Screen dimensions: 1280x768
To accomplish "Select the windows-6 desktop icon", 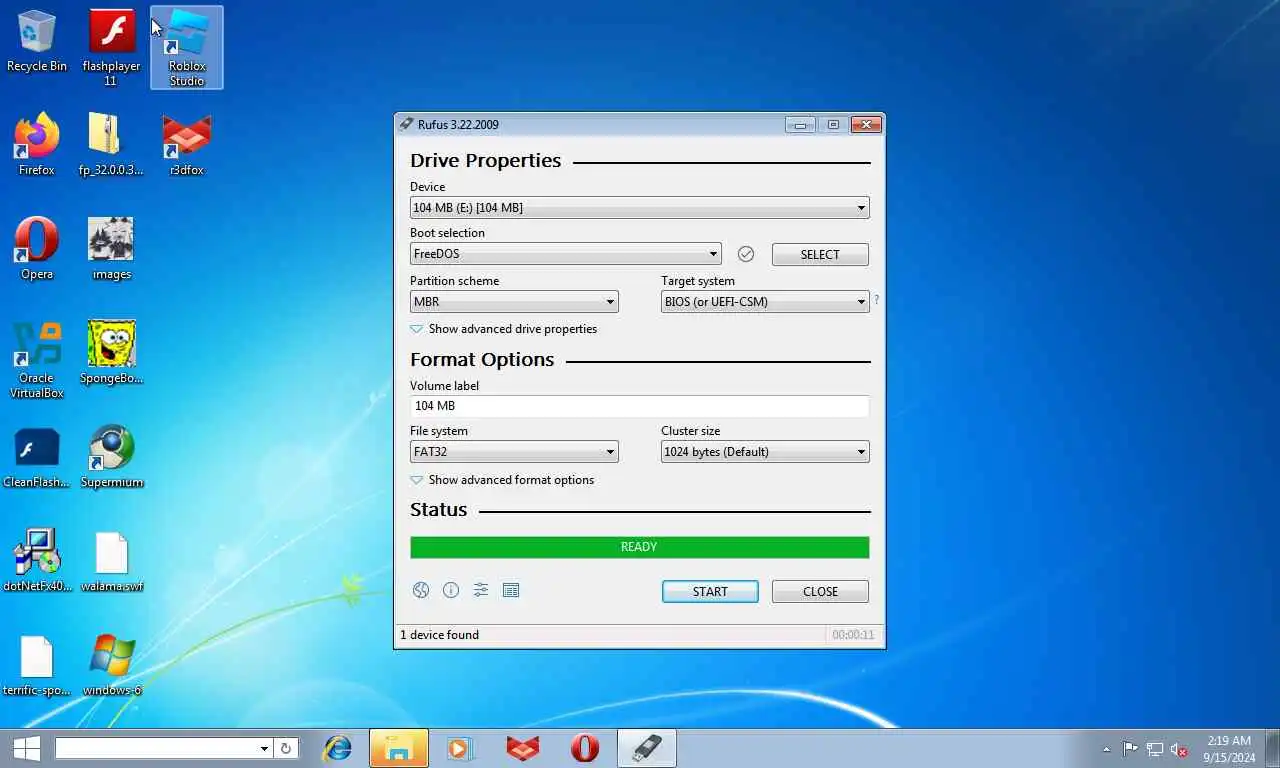I will coord(111,665).
